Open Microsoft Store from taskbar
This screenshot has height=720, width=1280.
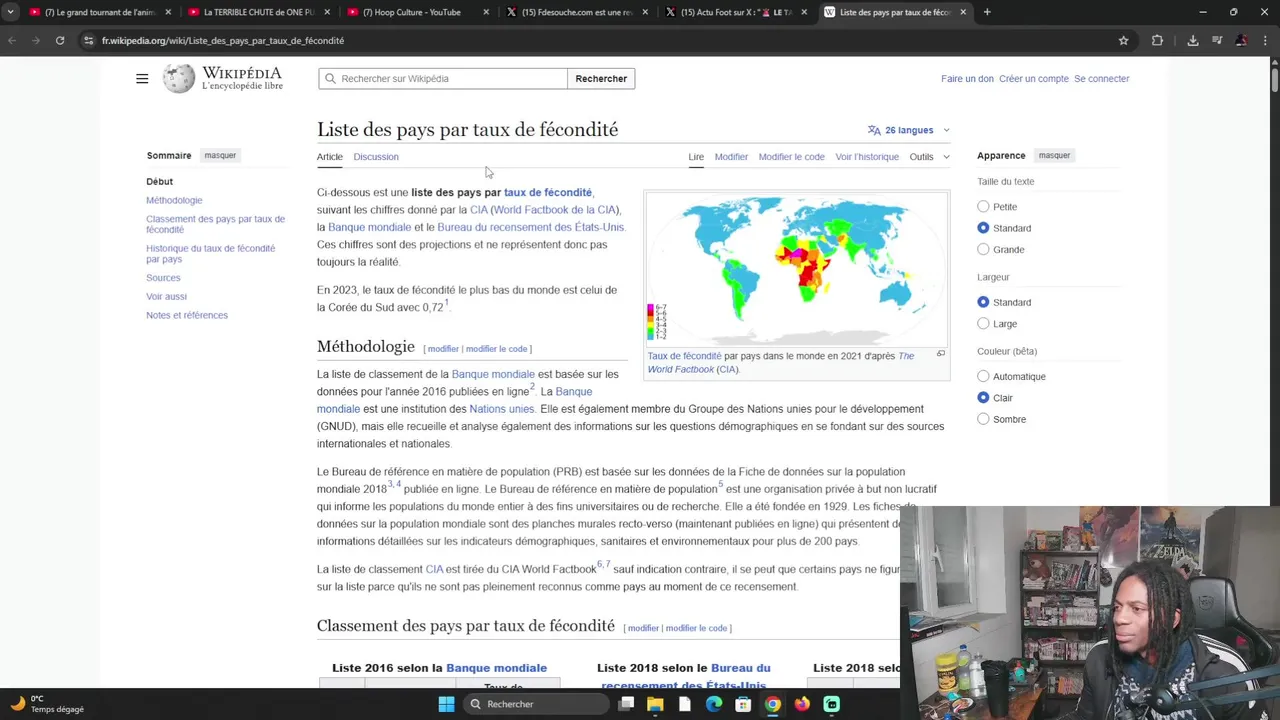[743, 704]
